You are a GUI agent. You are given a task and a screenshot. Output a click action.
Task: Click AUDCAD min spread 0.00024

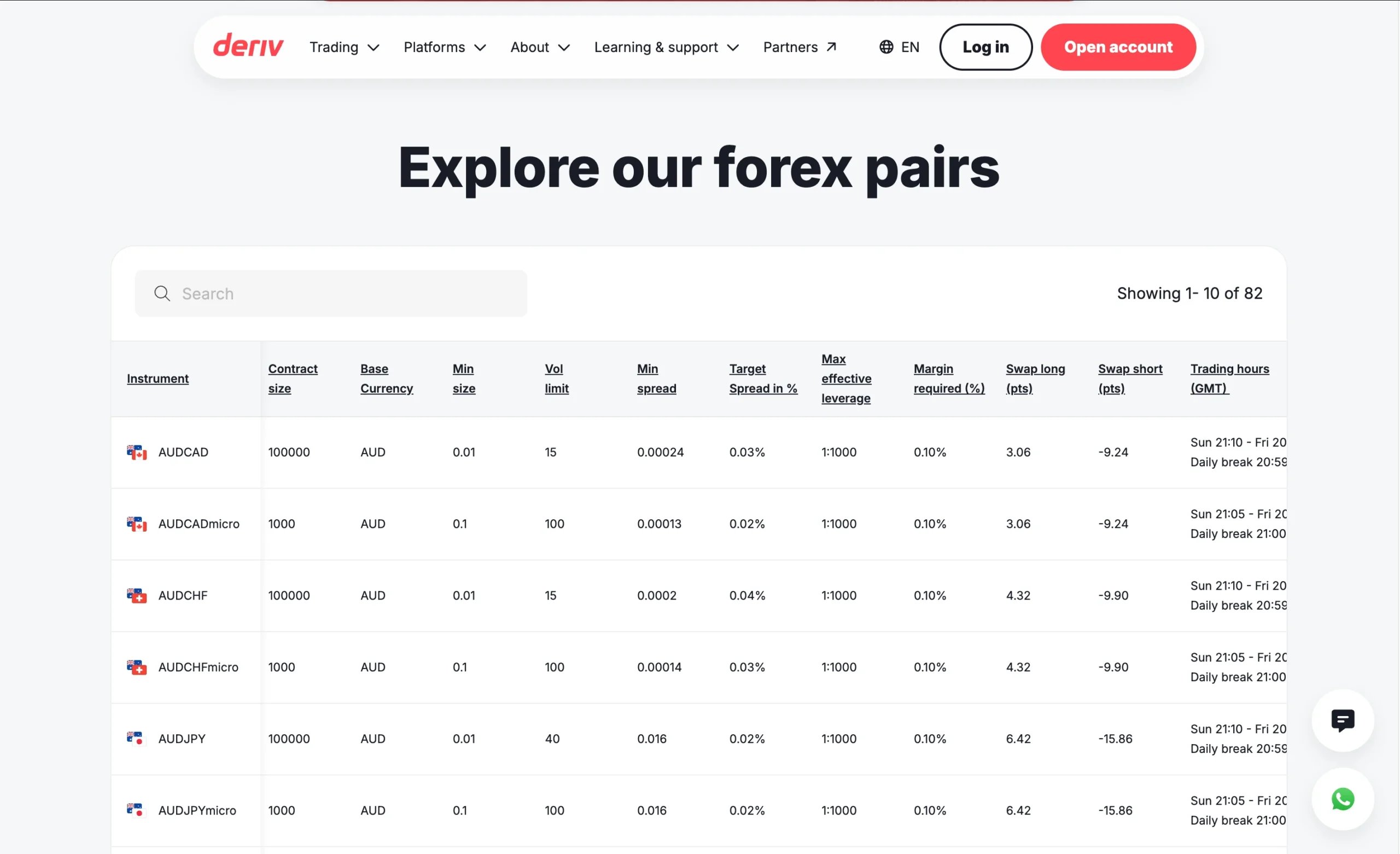(x=660, y=452)
